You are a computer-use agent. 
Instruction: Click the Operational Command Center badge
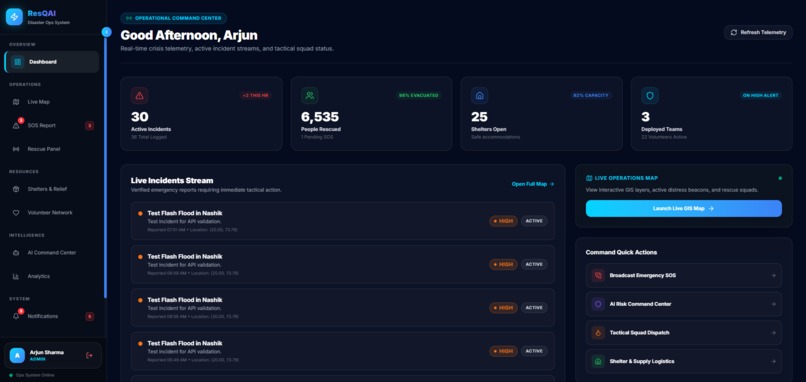(174, 18)
